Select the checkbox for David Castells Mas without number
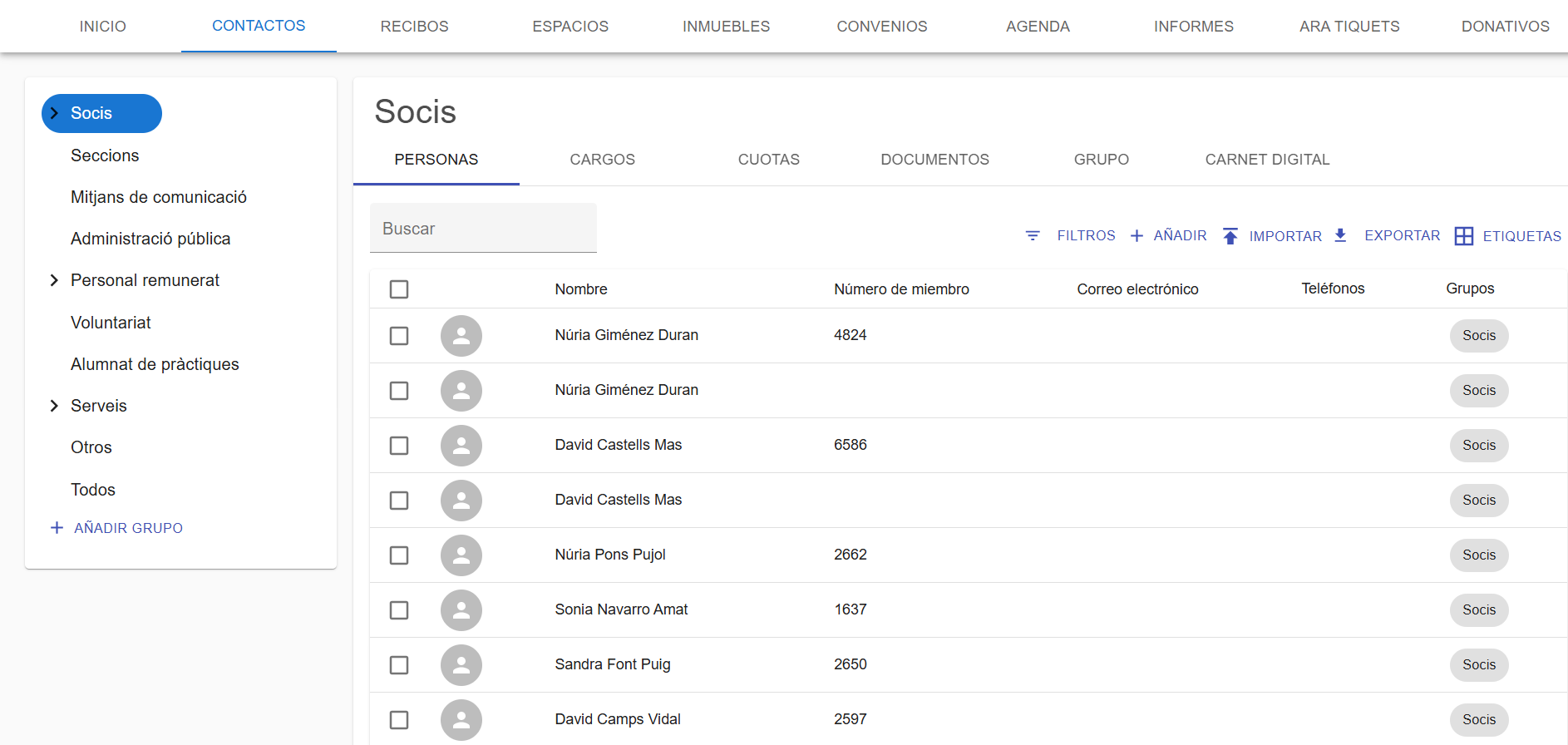 click(x=399, y=501)
